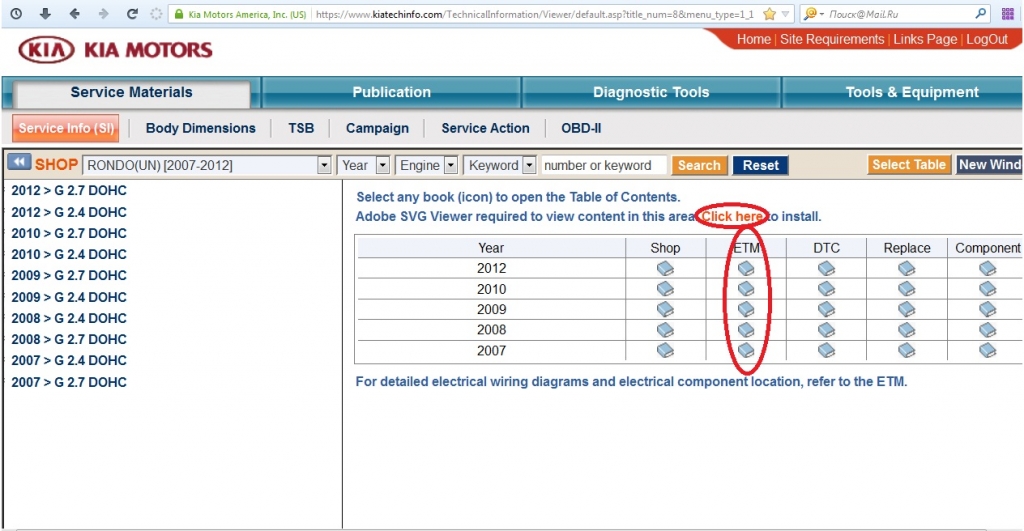Expand the RONDO(UN) model dropdown
1024x531 pixels.
(324, 165)
